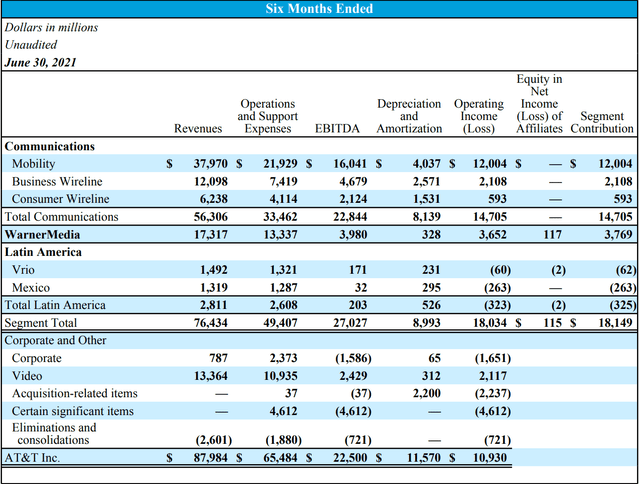Click Consumer Wireline EBITDA 2,124
The width and height of the screenshot is (640, 484).
point(353,199)
